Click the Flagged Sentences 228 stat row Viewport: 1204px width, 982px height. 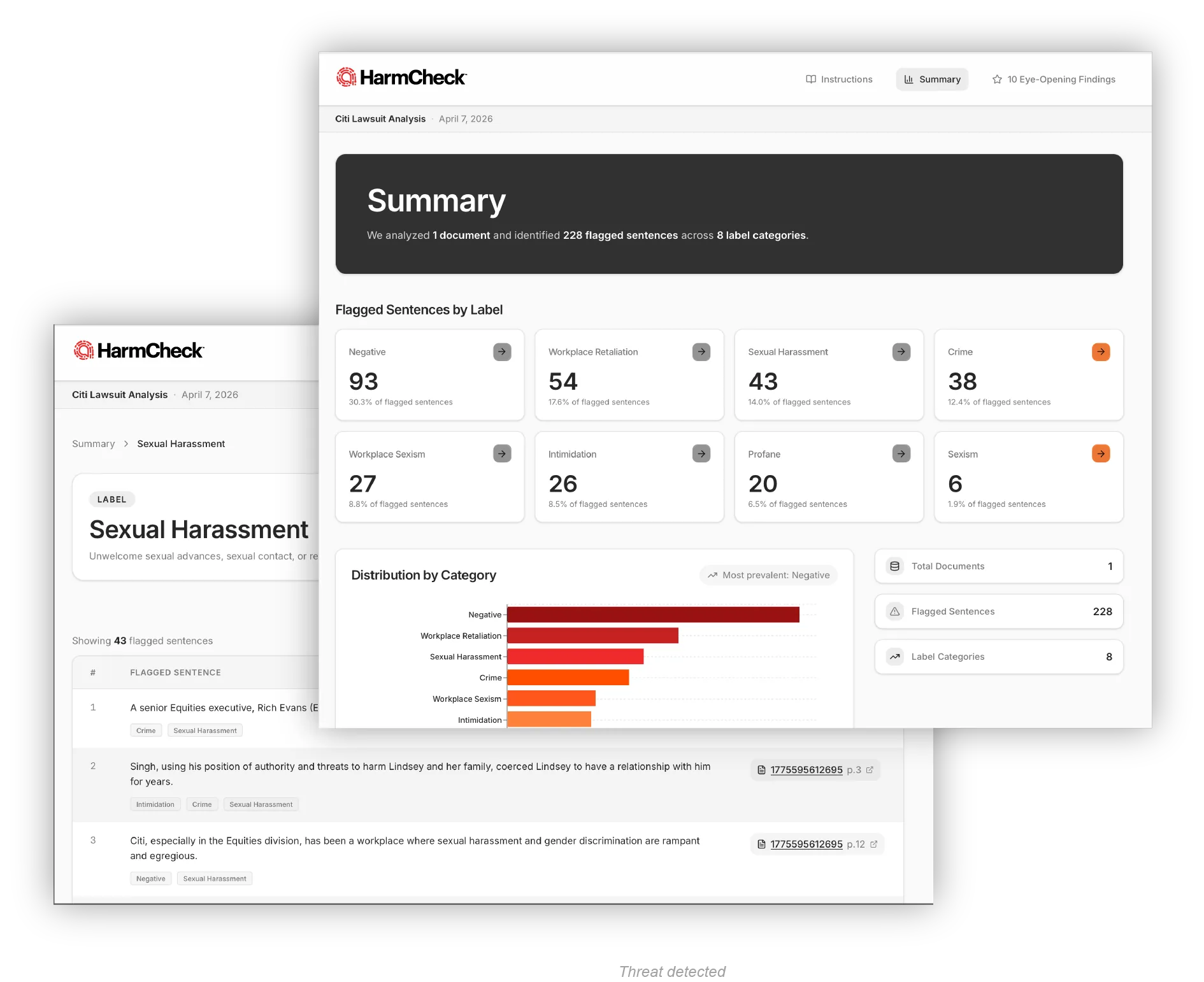click(x=999, y=611)
